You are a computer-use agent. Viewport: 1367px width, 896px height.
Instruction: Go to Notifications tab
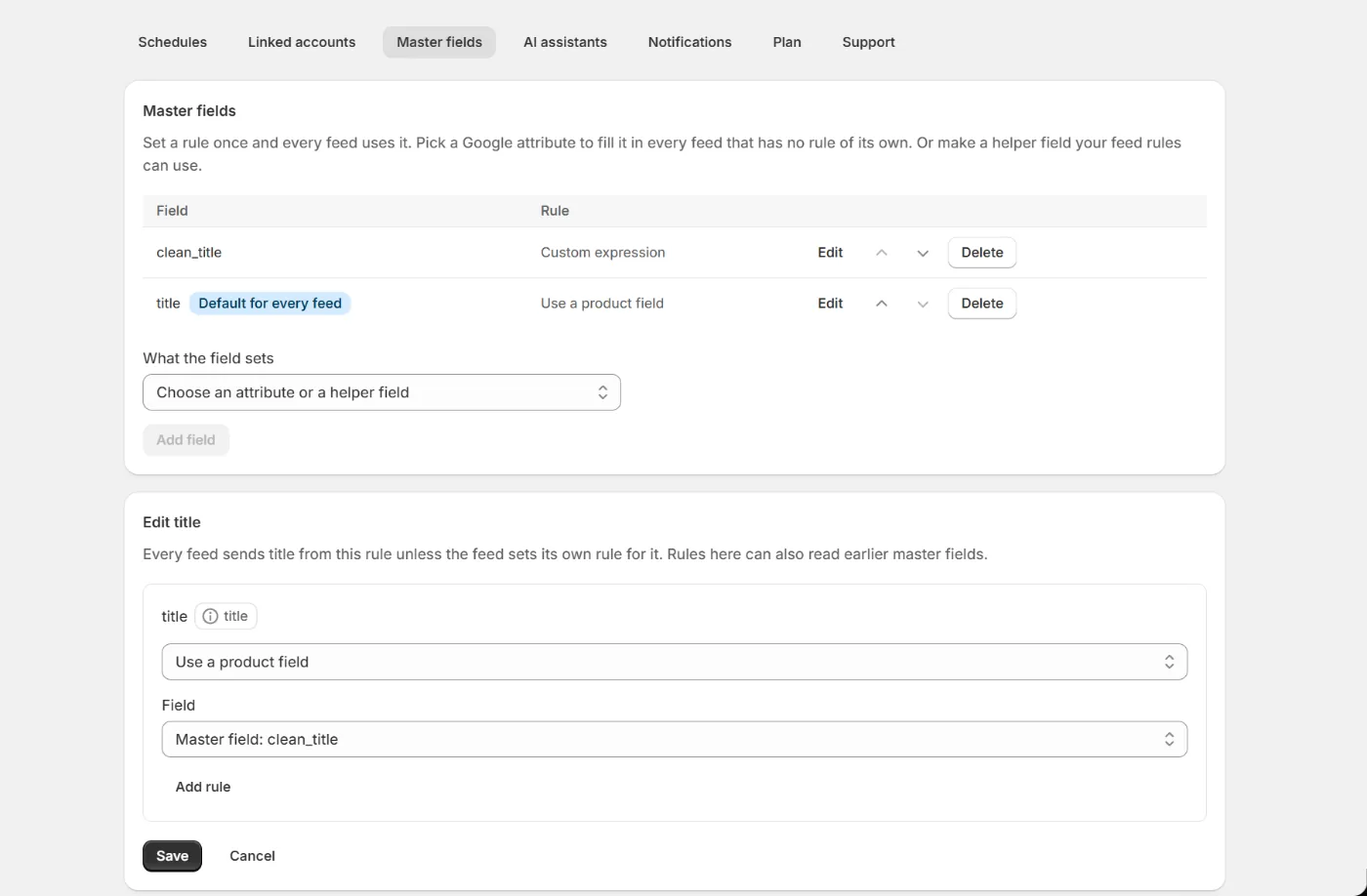click(689, 42)
